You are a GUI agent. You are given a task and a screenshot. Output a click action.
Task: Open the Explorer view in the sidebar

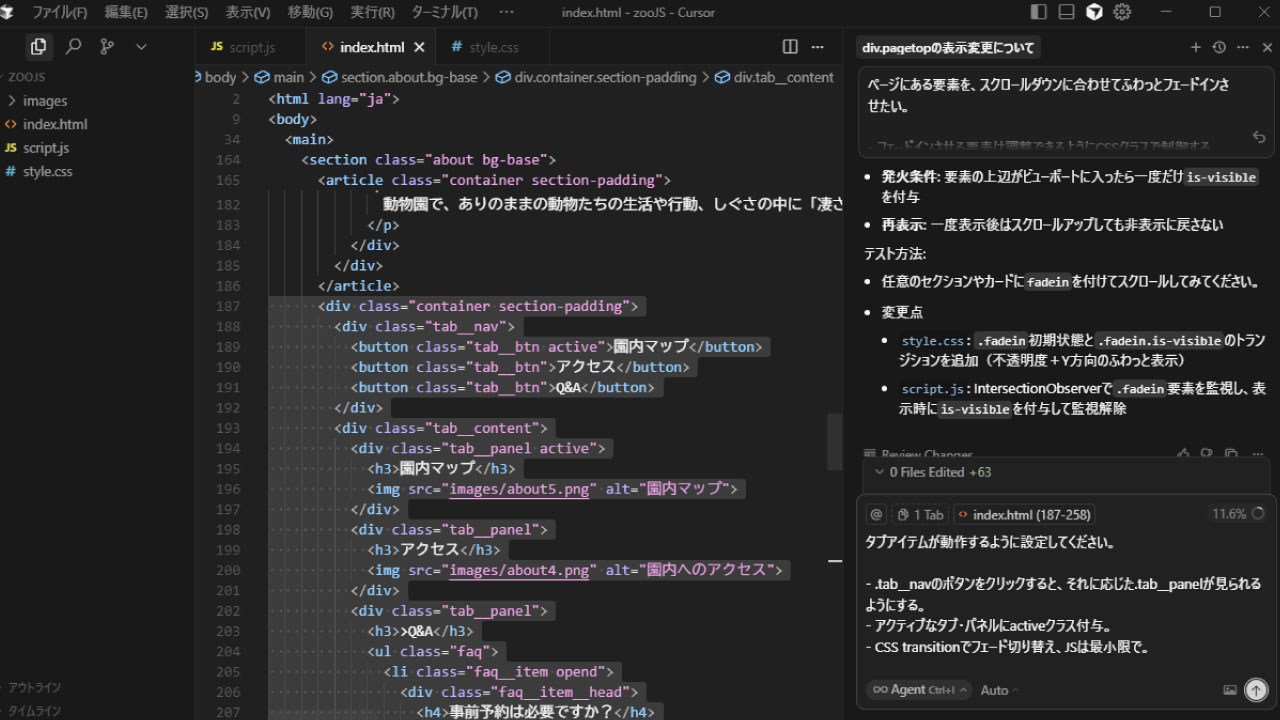point(38,47)
